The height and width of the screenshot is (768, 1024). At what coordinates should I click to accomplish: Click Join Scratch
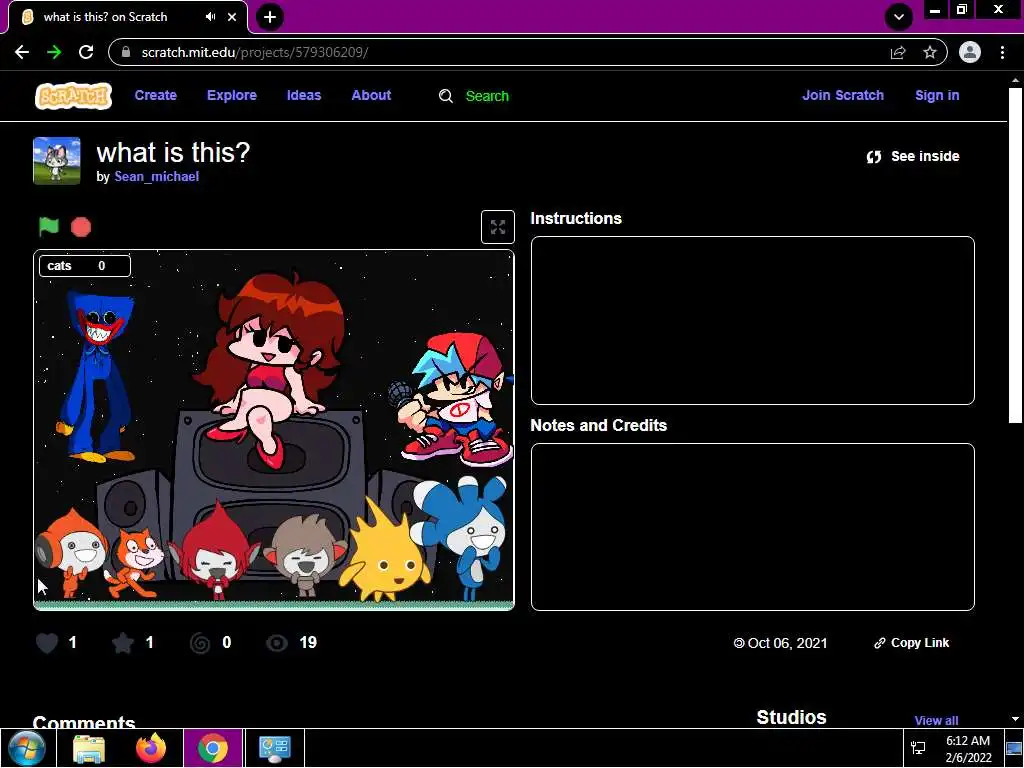842,95
